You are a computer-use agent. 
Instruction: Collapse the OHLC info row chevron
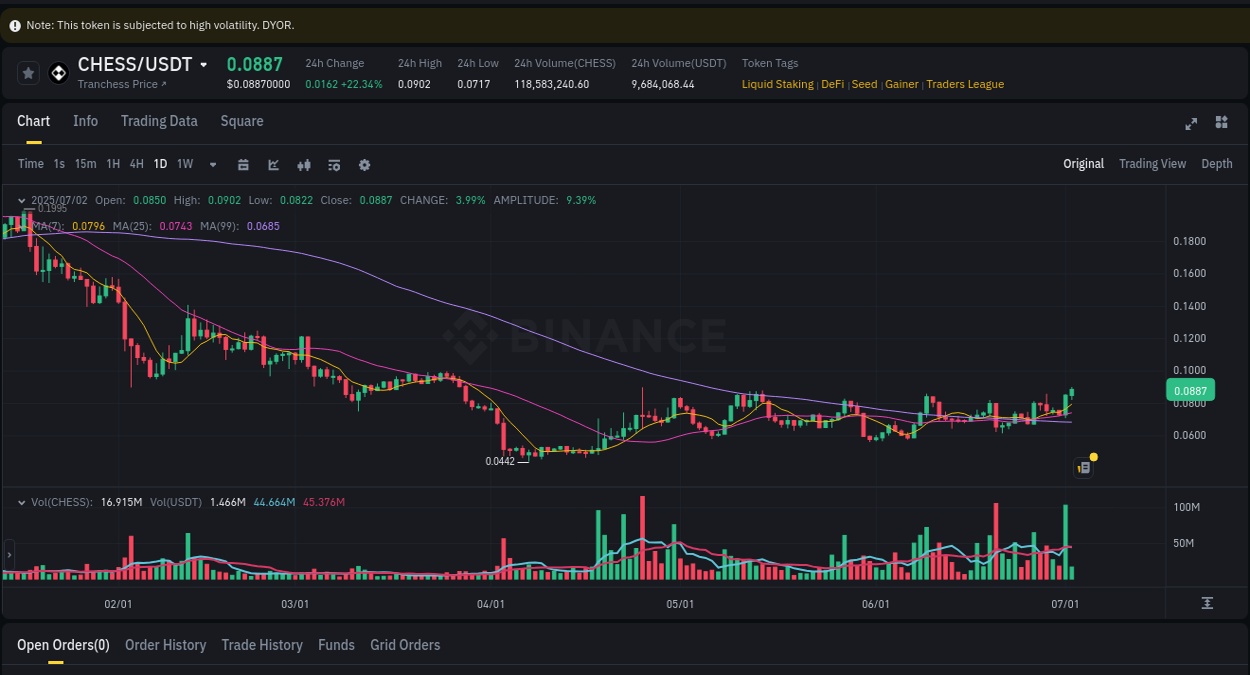(24, 200)
